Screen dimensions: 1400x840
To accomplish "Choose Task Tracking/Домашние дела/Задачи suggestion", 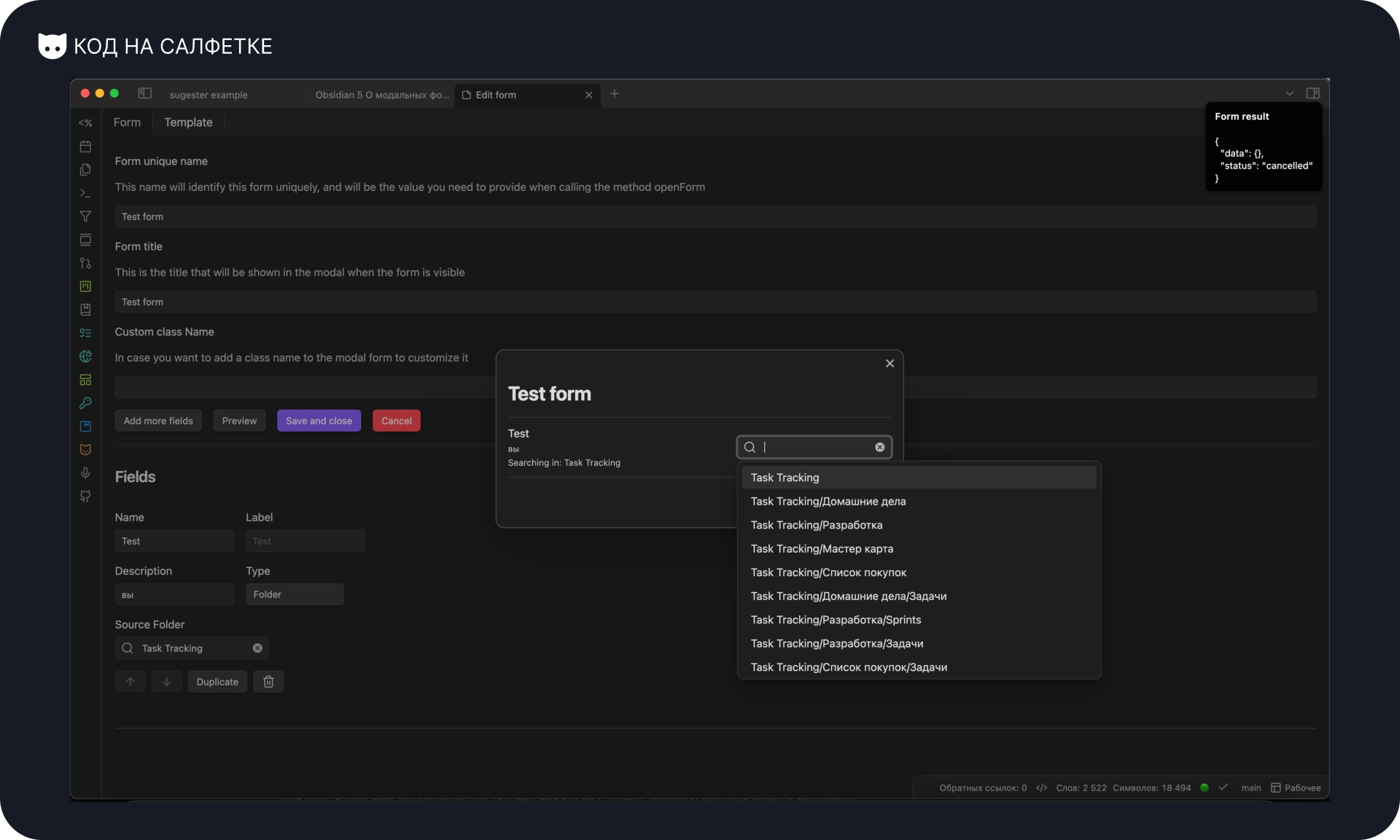I will pos(919,596).
